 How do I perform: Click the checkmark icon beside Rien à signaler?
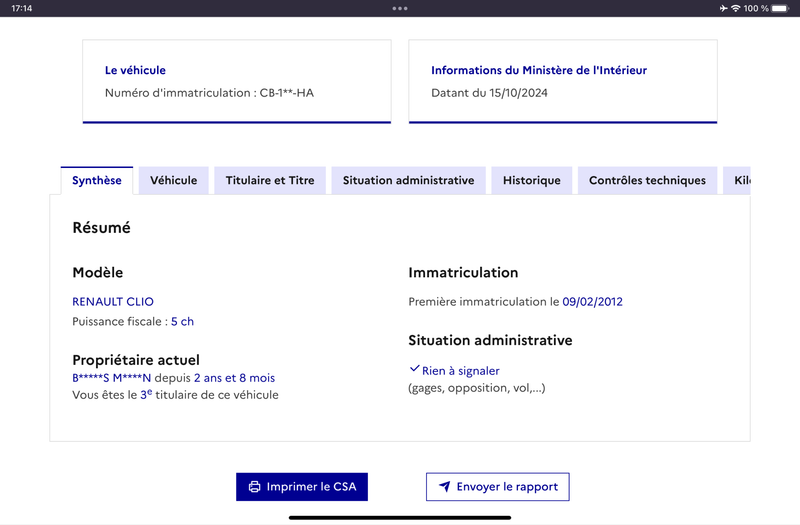point(414,369)
